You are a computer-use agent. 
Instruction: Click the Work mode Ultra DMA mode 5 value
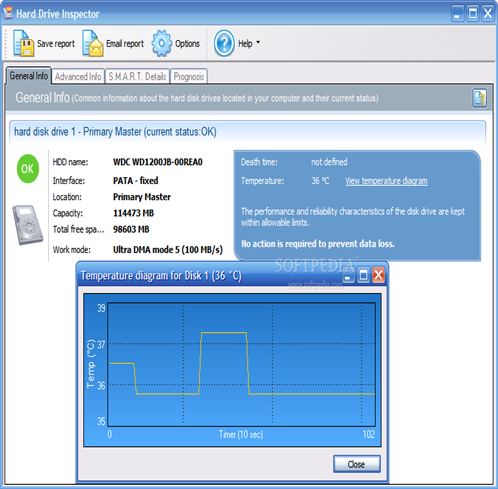168,250
